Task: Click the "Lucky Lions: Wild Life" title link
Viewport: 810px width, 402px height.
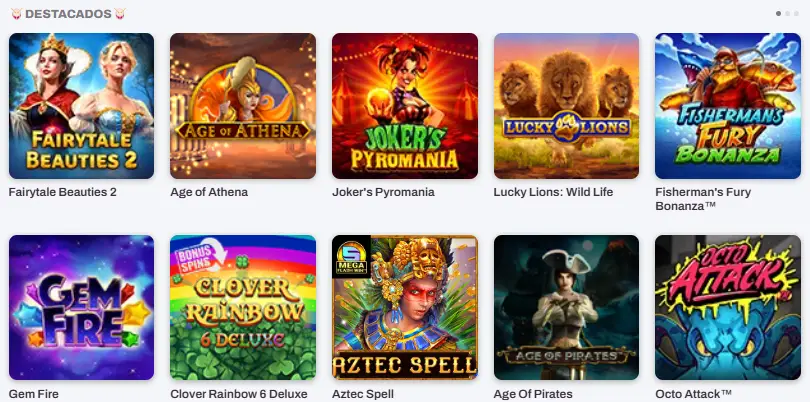Action: tap(553, 192)
